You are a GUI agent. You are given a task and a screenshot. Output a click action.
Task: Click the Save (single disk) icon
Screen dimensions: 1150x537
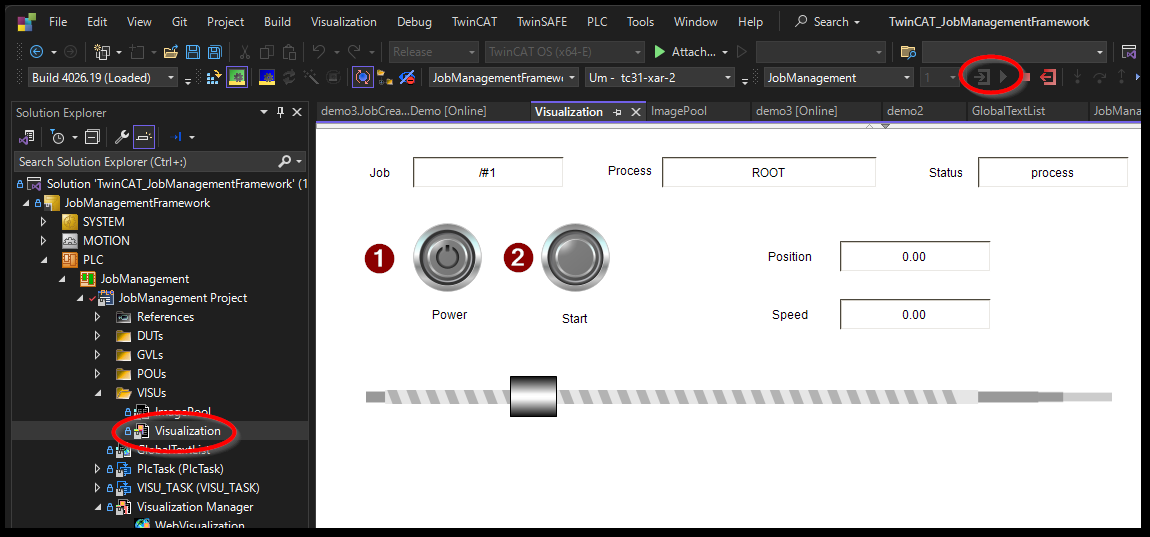click(193, 52)
